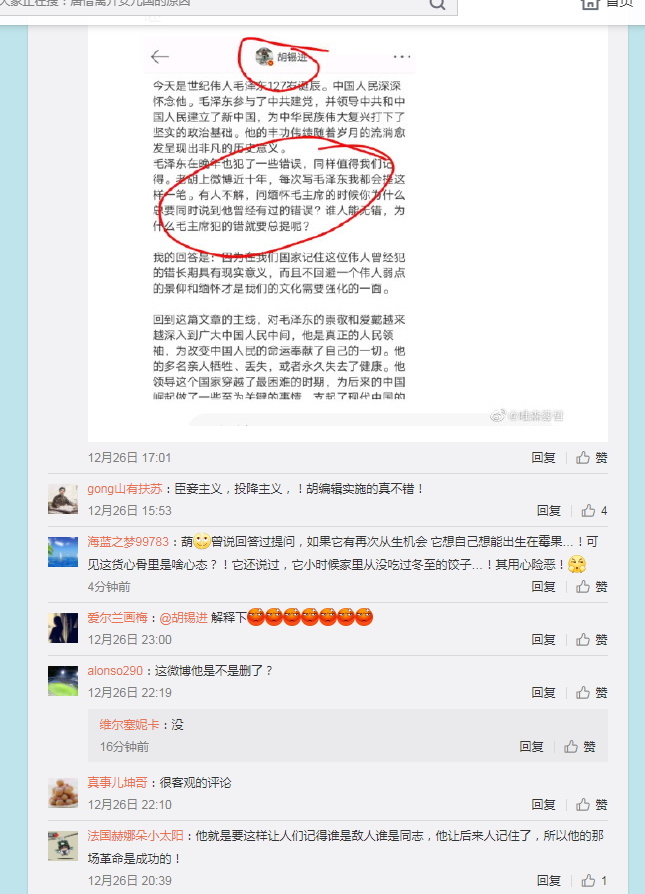Like 法国赫娜朵小太阳's comment
645x894 pixels.
594,880
